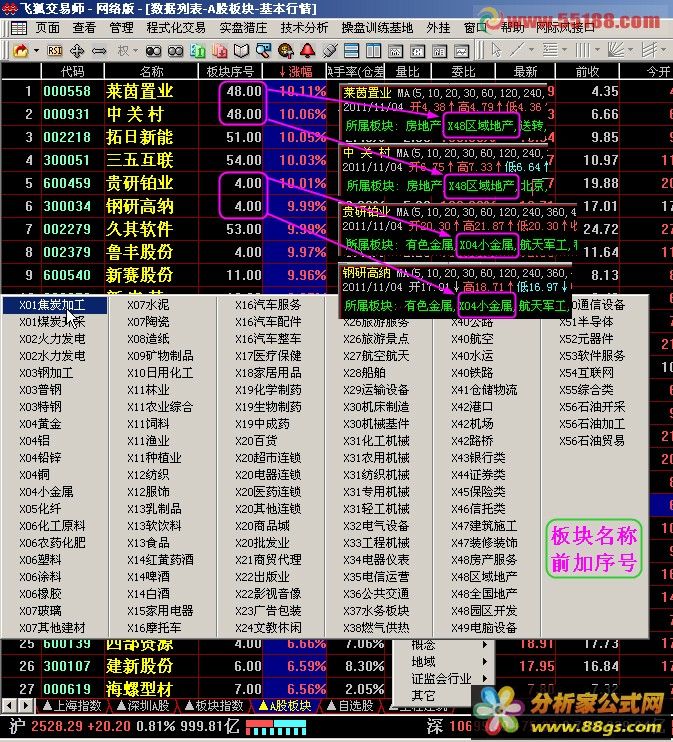This screenshot has width=673, height=742.
Task: Select X43银行类 in sector list
Action: [478, 458]
